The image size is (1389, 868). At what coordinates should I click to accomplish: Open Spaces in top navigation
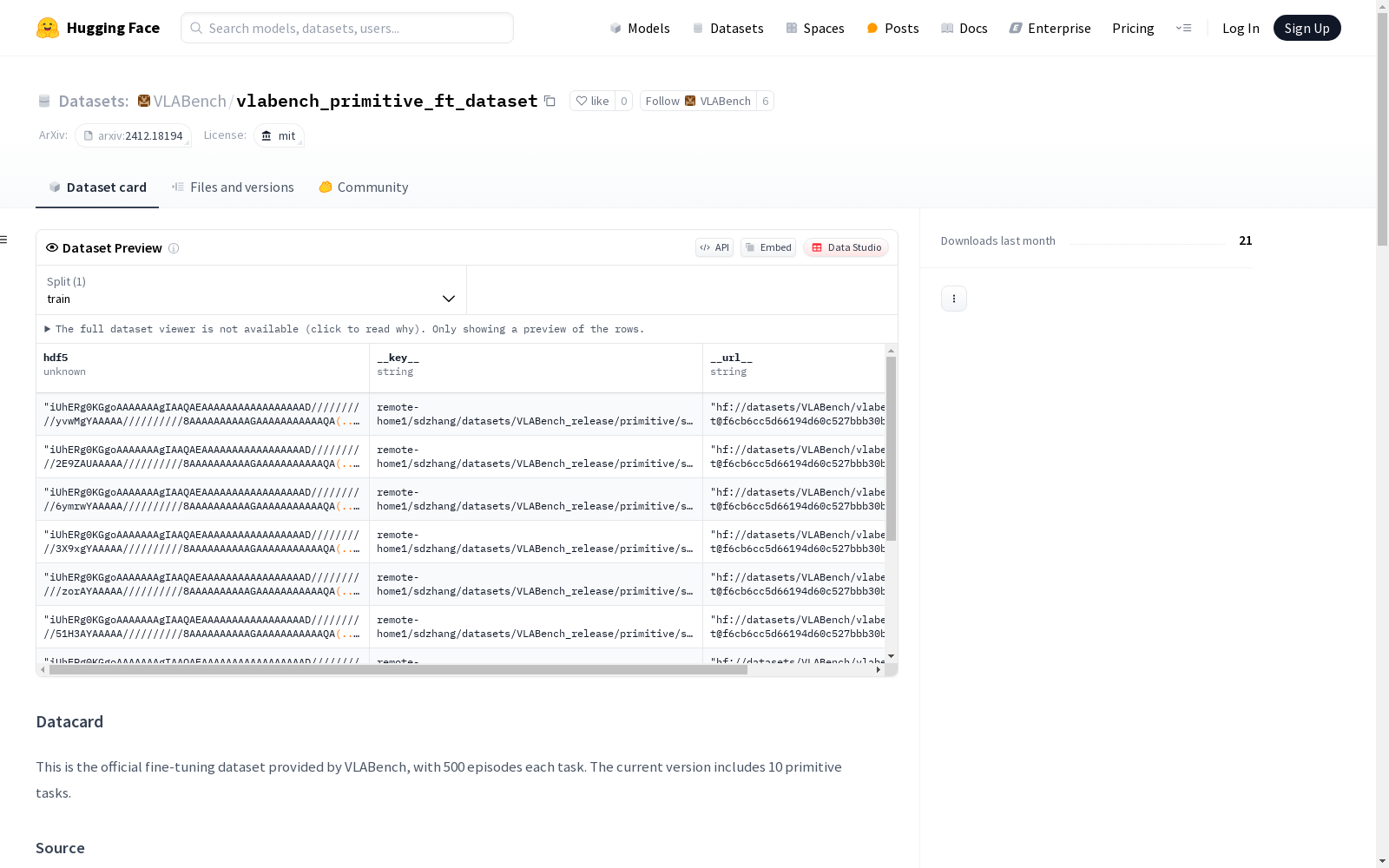pyautogui.click(x=815, y=28)
